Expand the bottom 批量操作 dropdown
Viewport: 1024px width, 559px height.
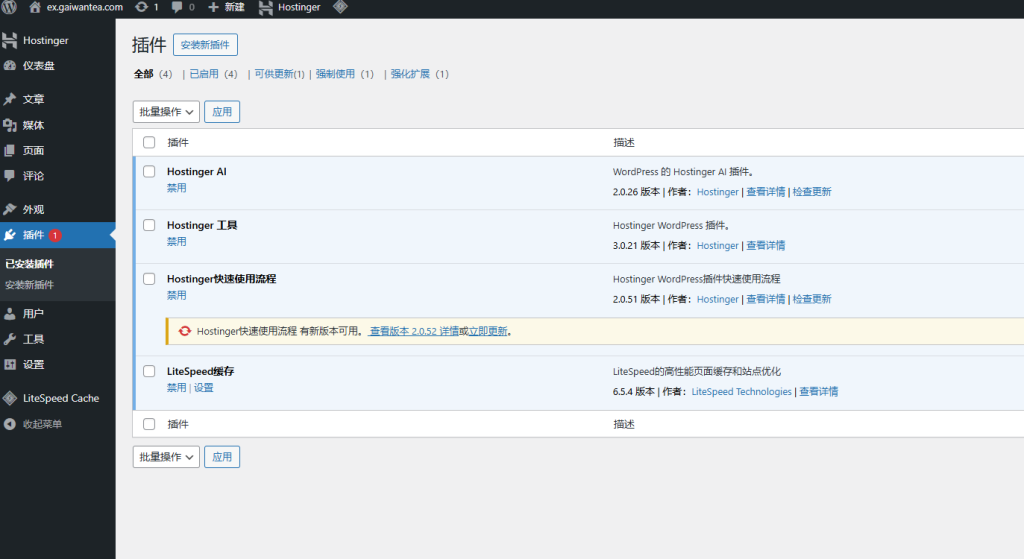(x=166, y=457)
